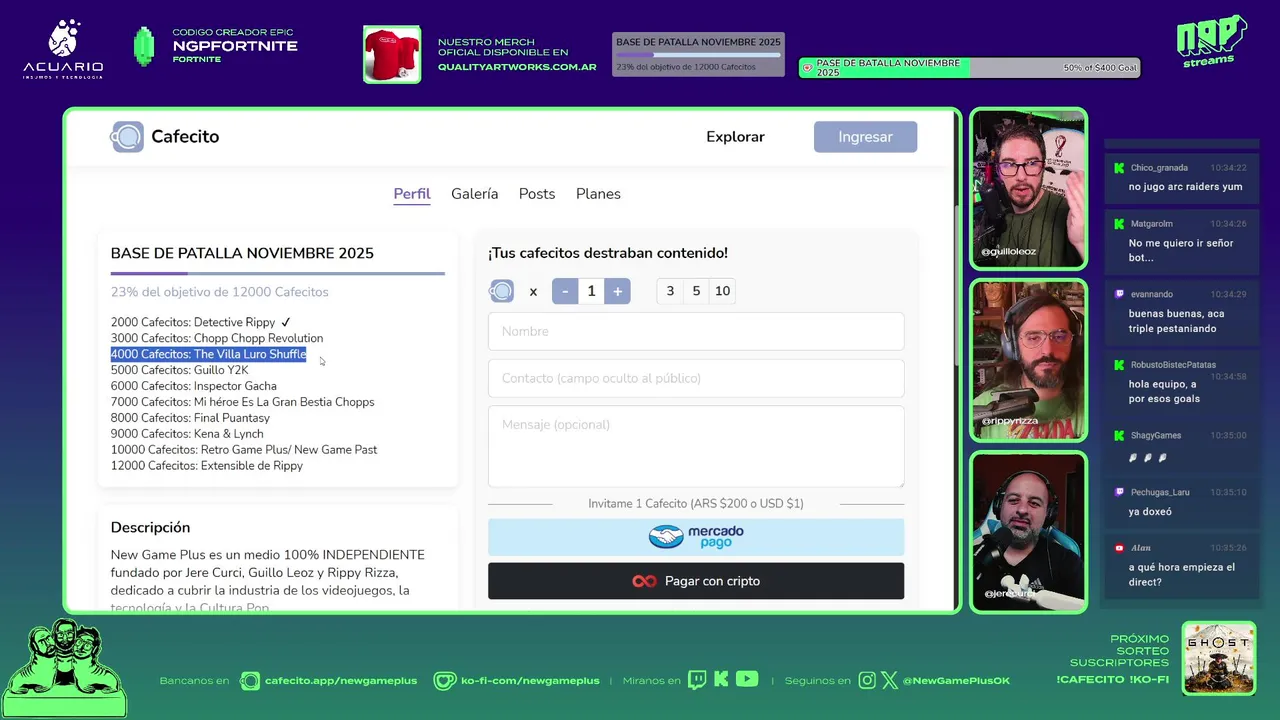The height and width of the screenshot is (720, 1280).
Task: Click the green trio mascot logo
Action: [x=65, y=667]
